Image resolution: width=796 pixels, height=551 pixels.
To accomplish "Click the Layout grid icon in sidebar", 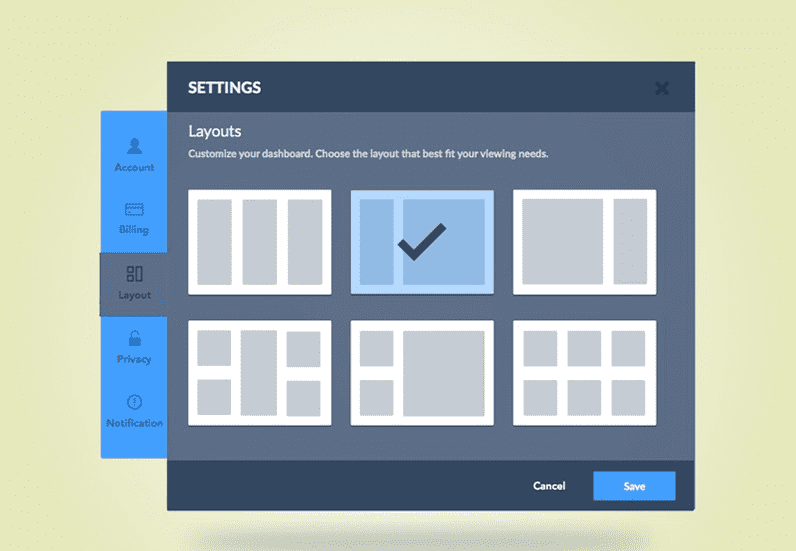I will 134,274.
